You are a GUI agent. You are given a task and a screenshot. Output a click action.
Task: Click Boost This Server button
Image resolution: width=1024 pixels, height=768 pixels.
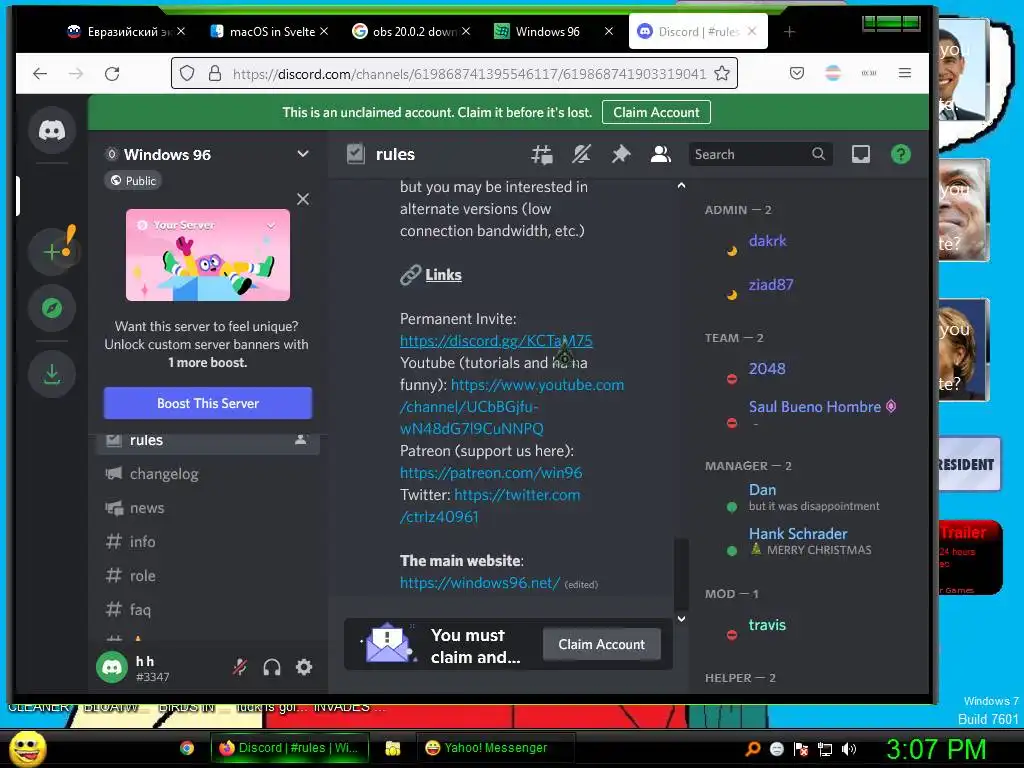coord(208,403)
